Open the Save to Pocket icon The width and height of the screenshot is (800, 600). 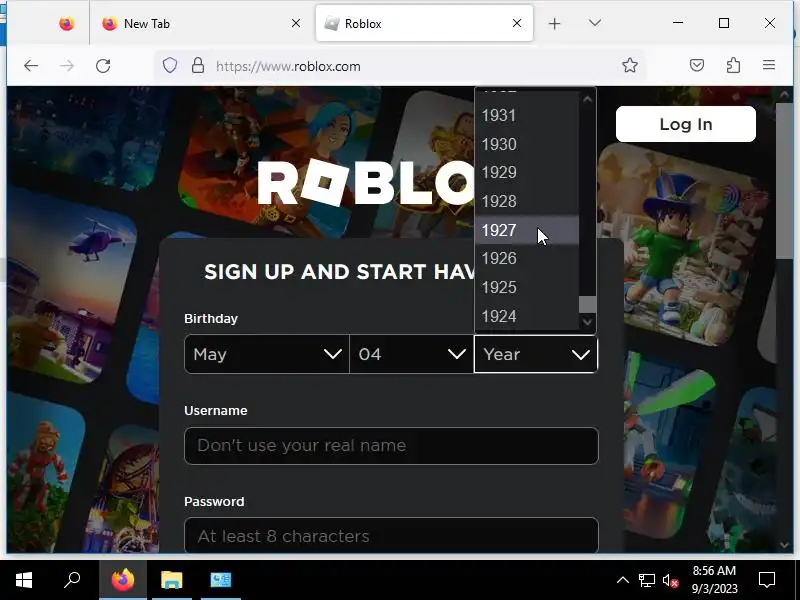[697, 65]
